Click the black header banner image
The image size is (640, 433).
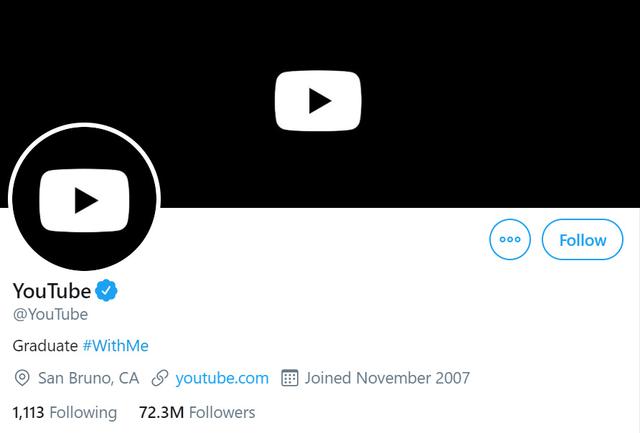click(320, 104)
